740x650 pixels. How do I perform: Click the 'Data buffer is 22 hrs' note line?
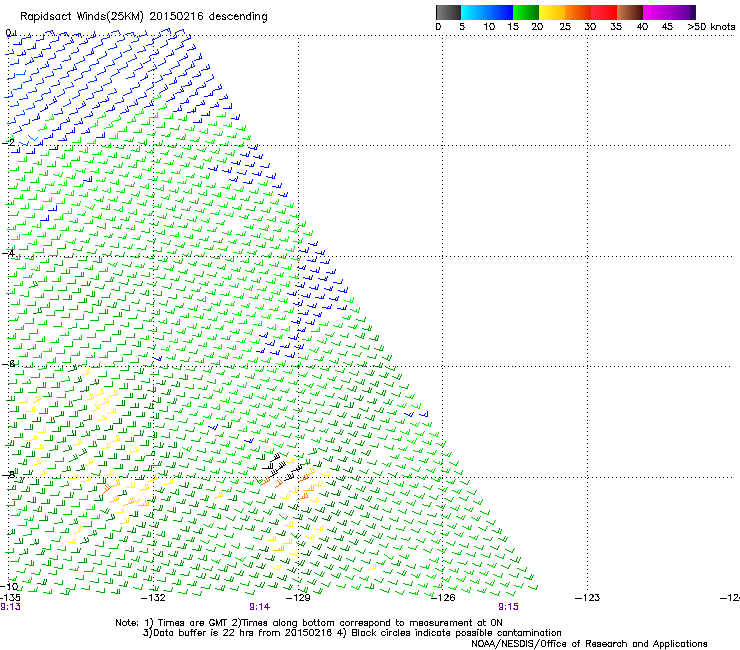[x=352, y=633]
